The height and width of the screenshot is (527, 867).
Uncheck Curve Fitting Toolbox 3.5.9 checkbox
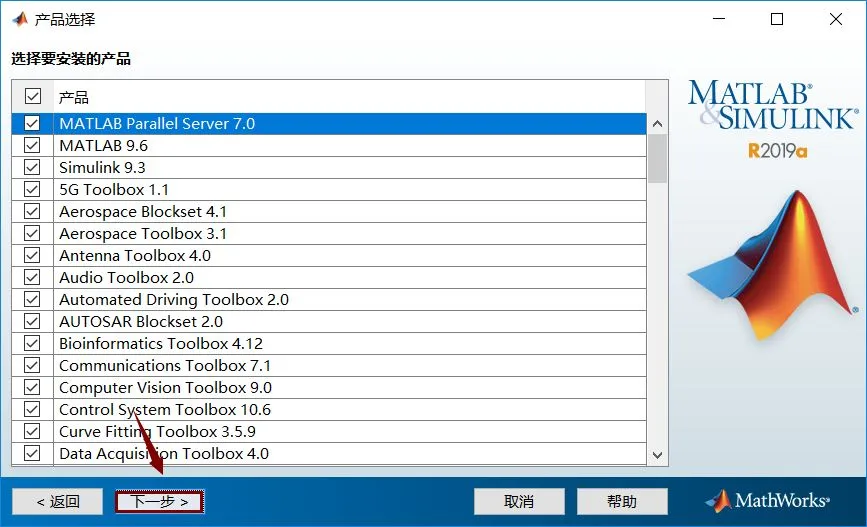[32, 431]
